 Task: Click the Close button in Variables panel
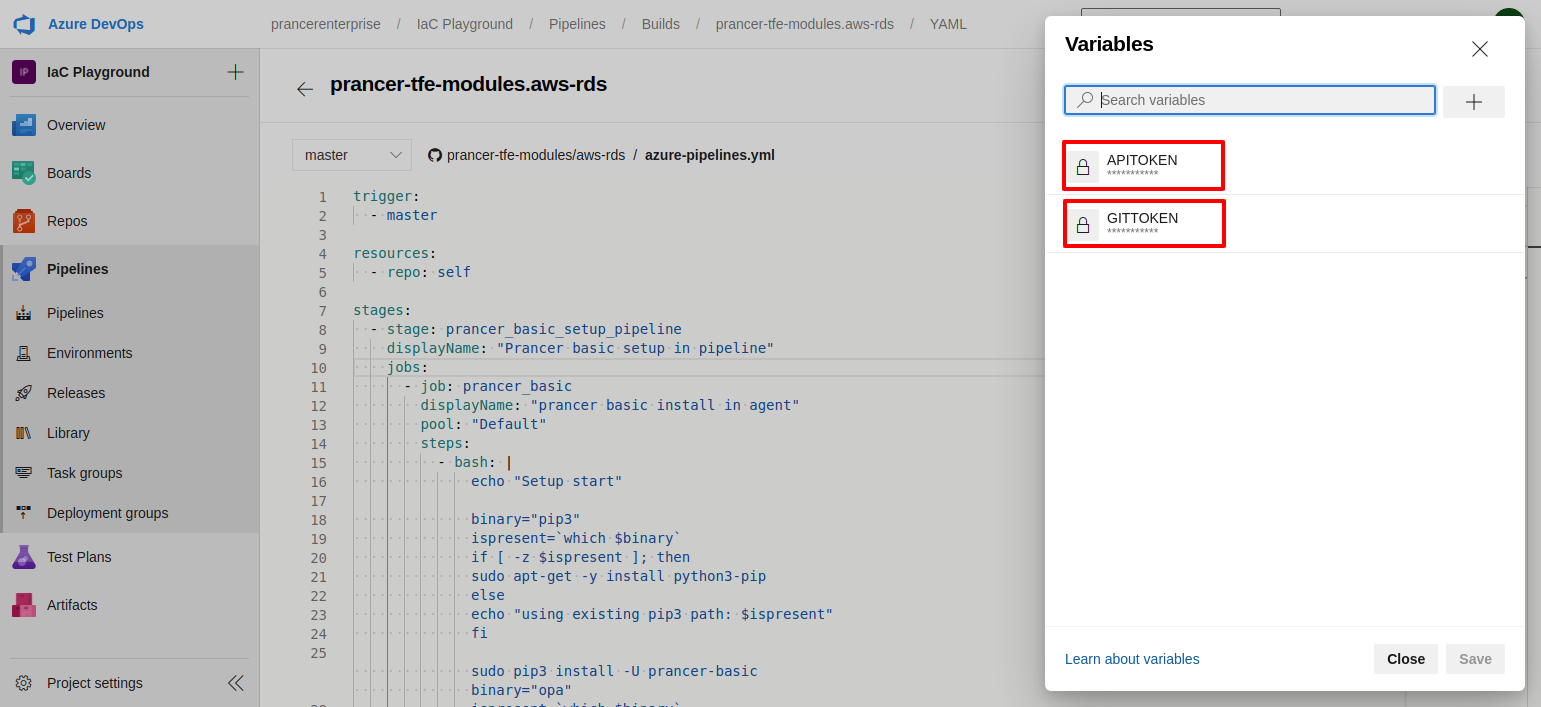(x=1406, y=659)
